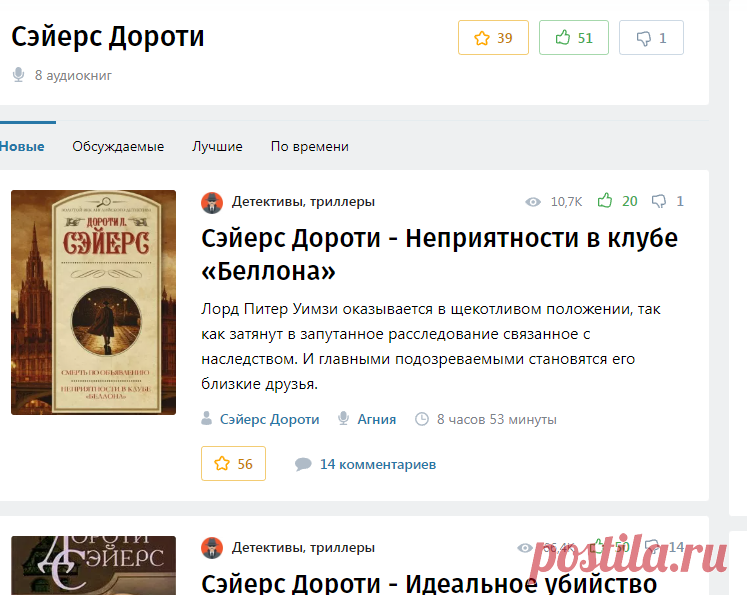Open Детективы, триллеры category of the Беллона book
The width and height of the screenshot is (747, 595).
click(x=303, y=202)
